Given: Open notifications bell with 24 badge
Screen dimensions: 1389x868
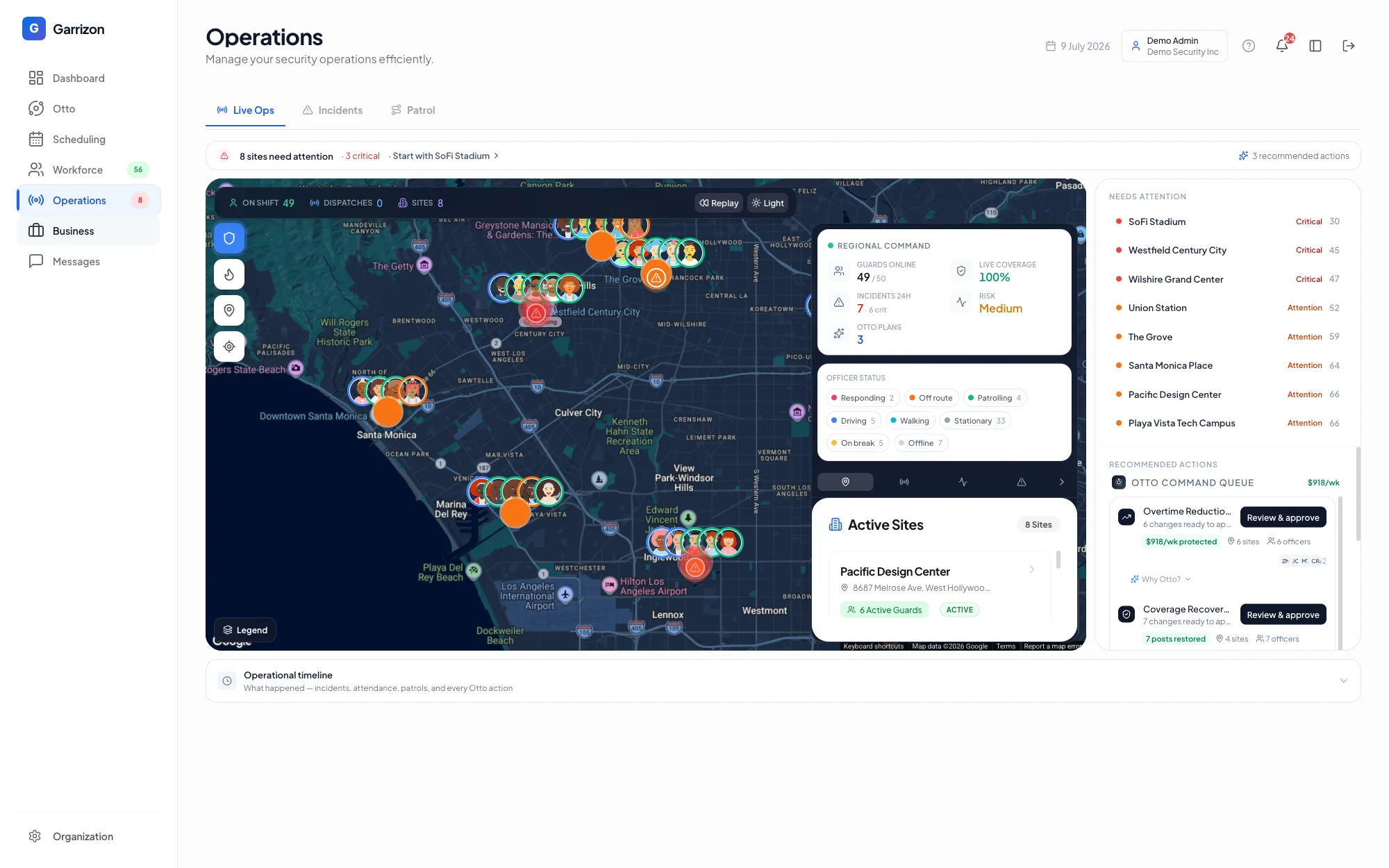Looking at the screenshot, I should (1282, 46).
